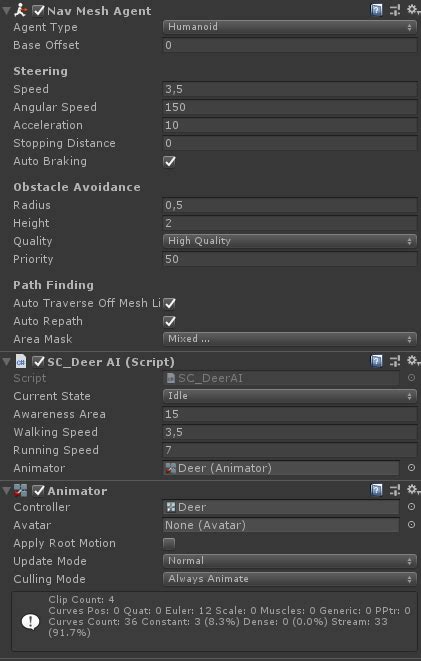Open SC_Deer AI script help icon
The image size is (421, 661).
(x=376, y=361)
